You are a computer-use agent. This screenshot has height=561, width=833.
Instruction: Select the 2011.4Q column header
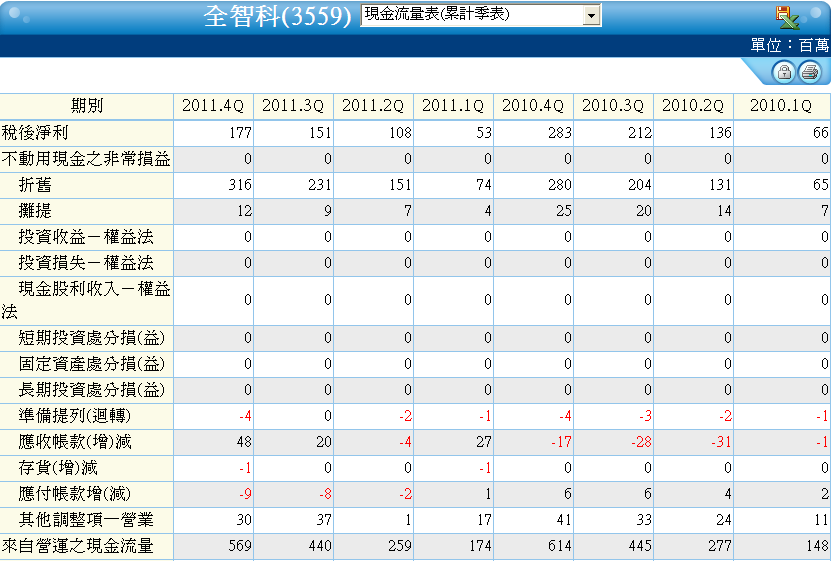coord(213,106)
